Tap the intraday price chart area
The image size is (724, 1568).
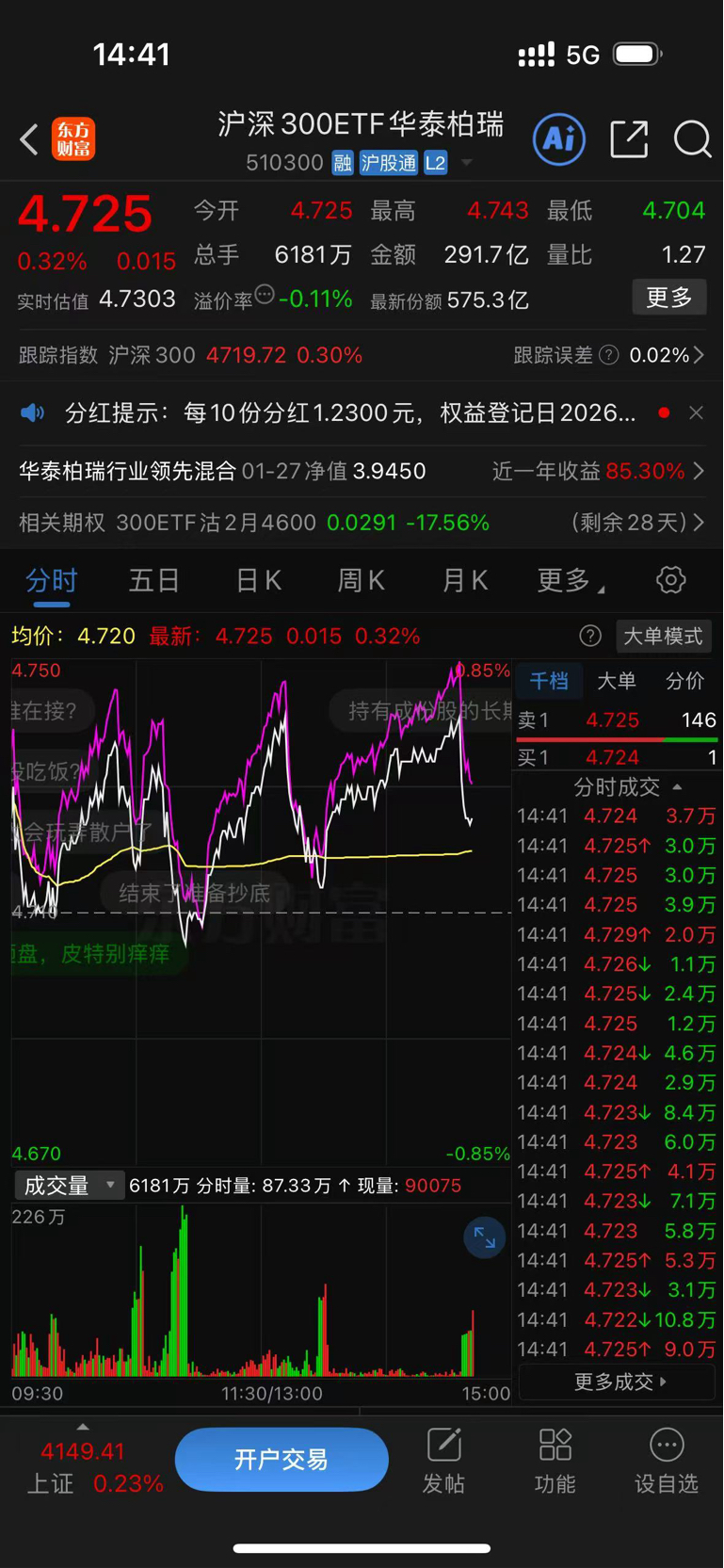tap(261, 913)
